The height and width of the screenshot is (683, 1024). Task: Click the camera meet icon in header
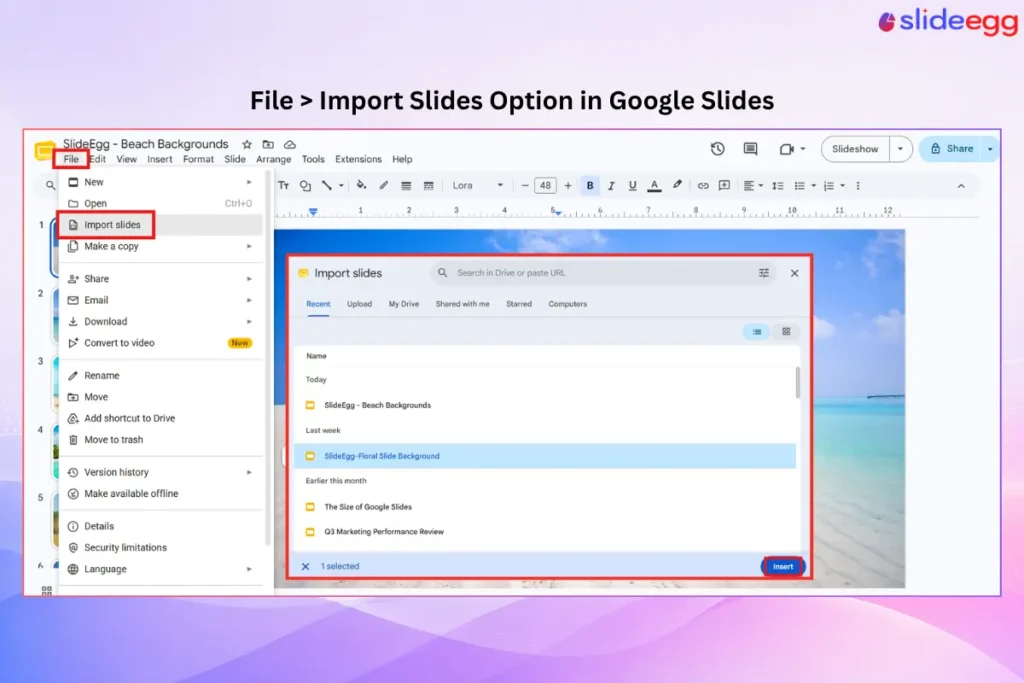tap(786, 149)
